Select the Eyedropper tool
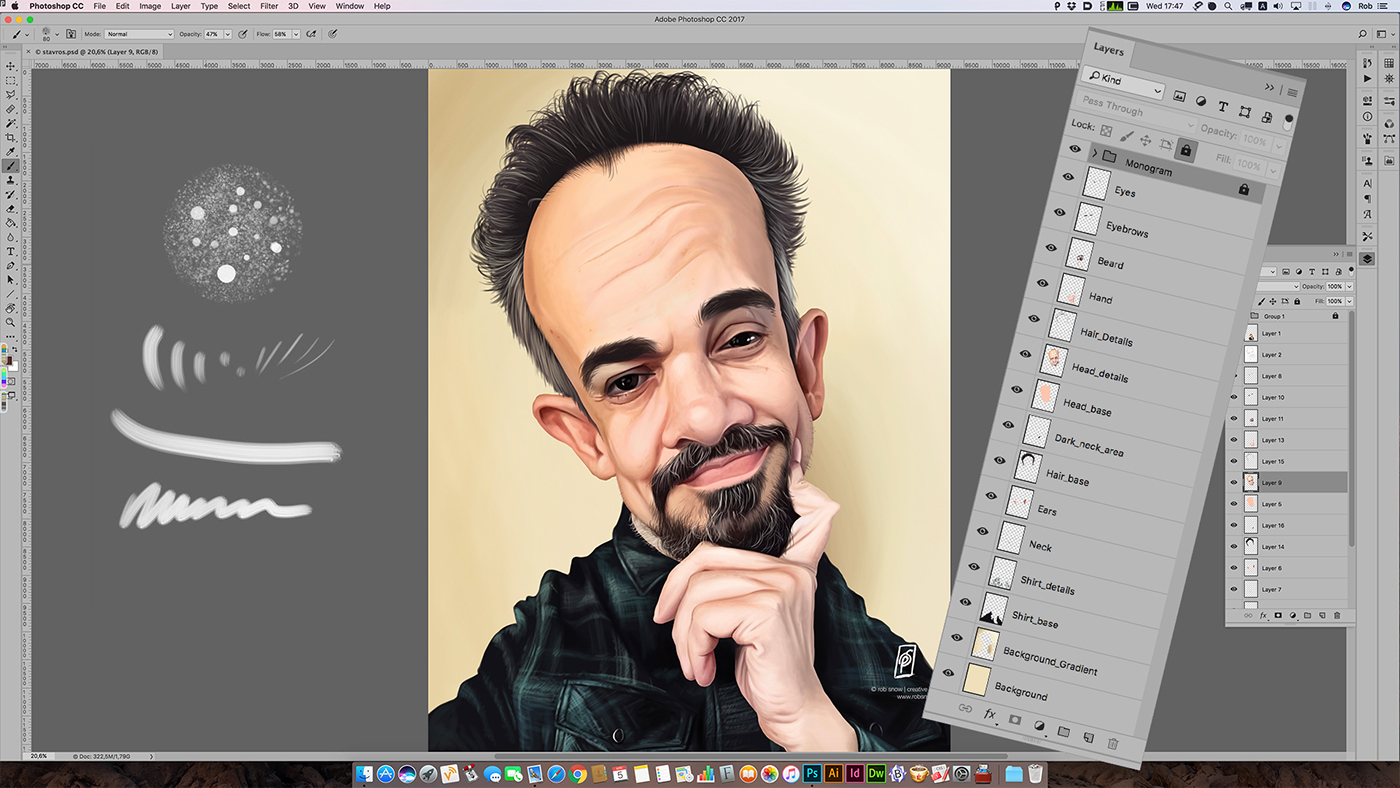Viewport: 1400px width, 788px height. point(11,152)
